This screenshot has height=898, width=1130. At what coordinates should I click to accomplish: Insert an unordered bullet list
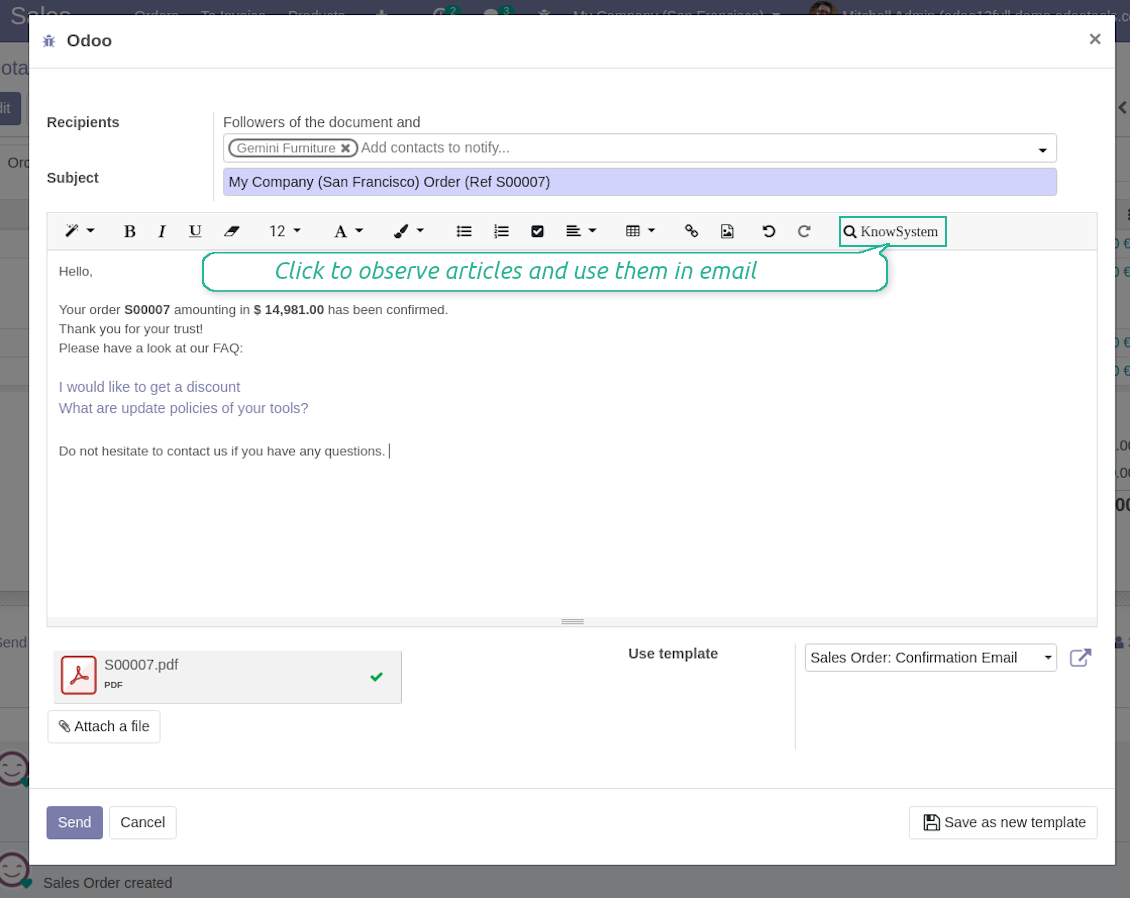coord(464,231)
